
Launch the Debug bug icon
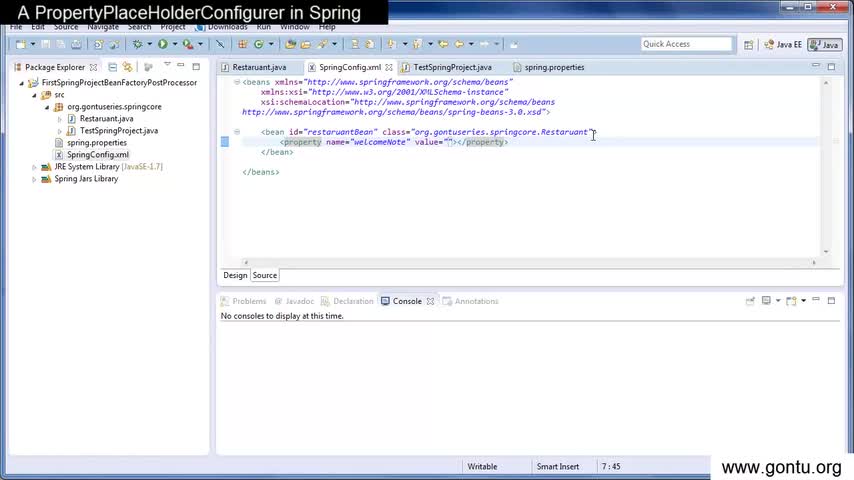[137, 44]
